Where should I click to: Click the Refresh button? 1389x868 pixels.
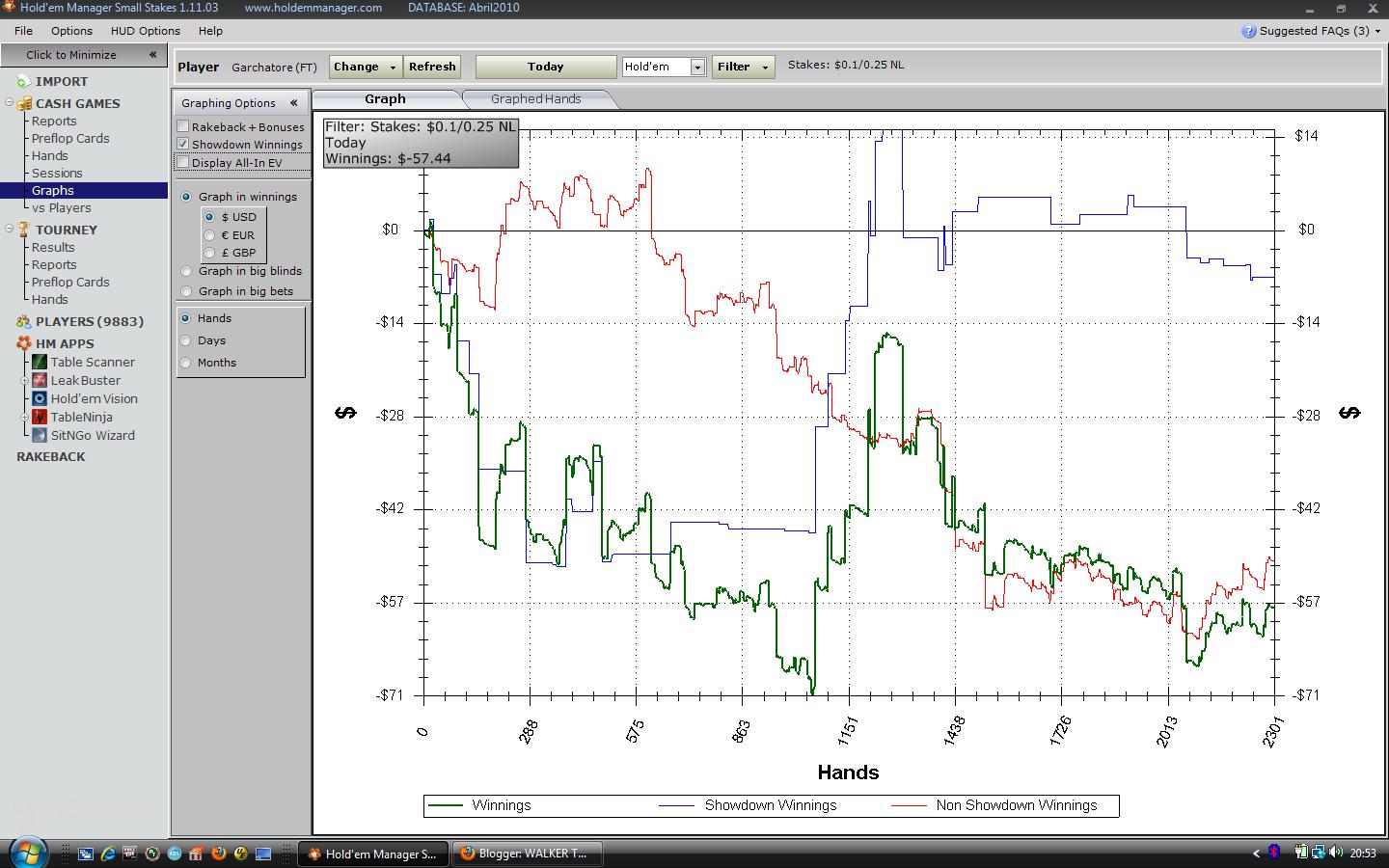432,67
